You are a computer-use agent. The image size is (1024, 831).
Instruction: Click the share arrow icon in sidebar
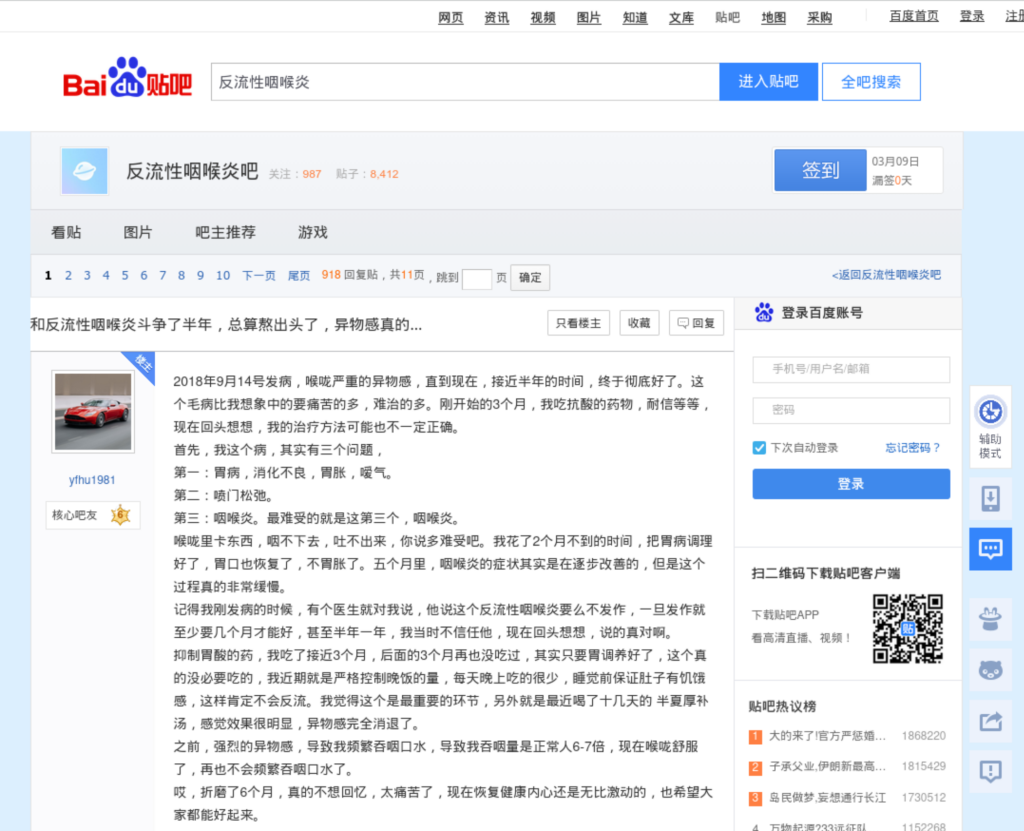point(990,721)
